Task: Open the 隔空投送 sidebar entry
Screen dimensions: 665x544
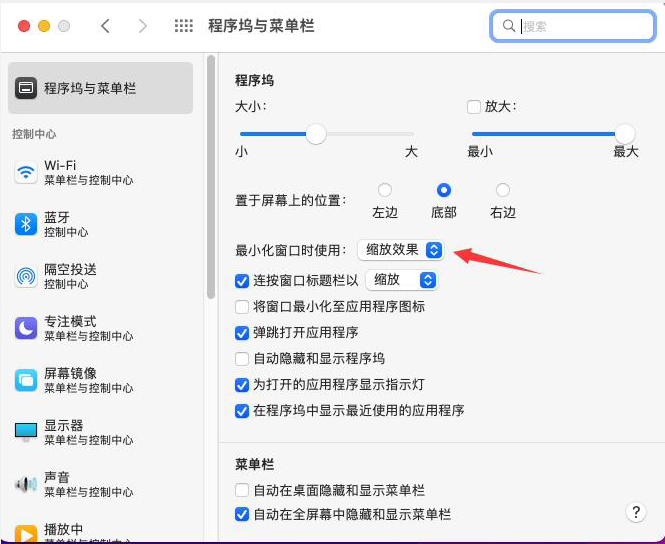Action: tap(101, 276)
